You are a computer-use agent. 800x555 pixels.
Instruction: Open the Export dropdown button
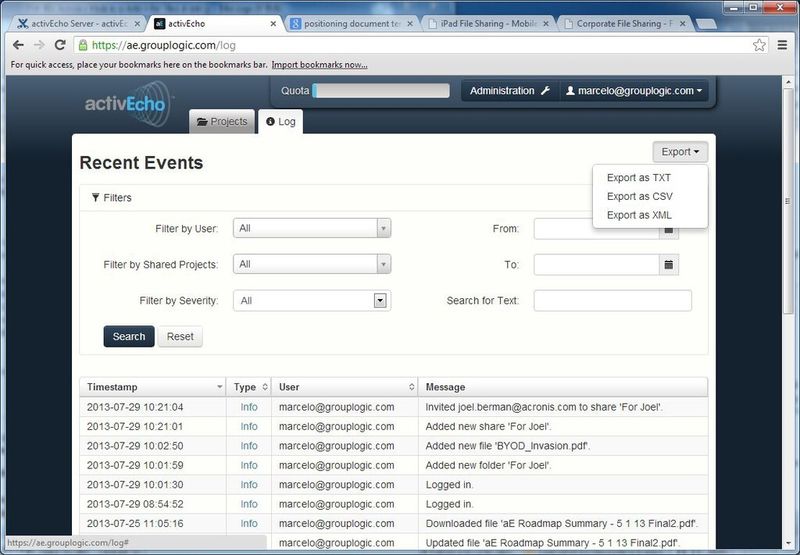tap(680, 152)
